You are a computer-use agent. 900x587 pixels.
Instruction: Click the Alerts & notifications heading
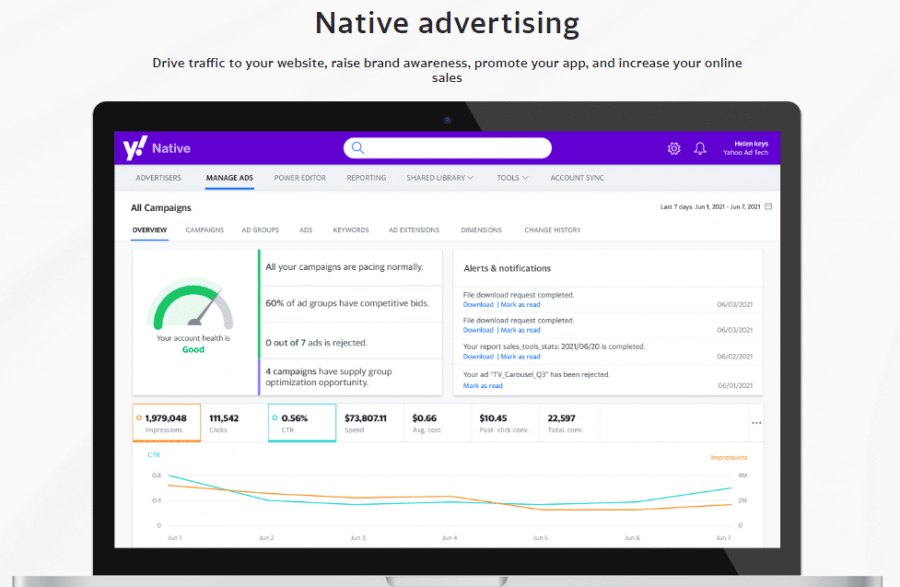[507, 268]
